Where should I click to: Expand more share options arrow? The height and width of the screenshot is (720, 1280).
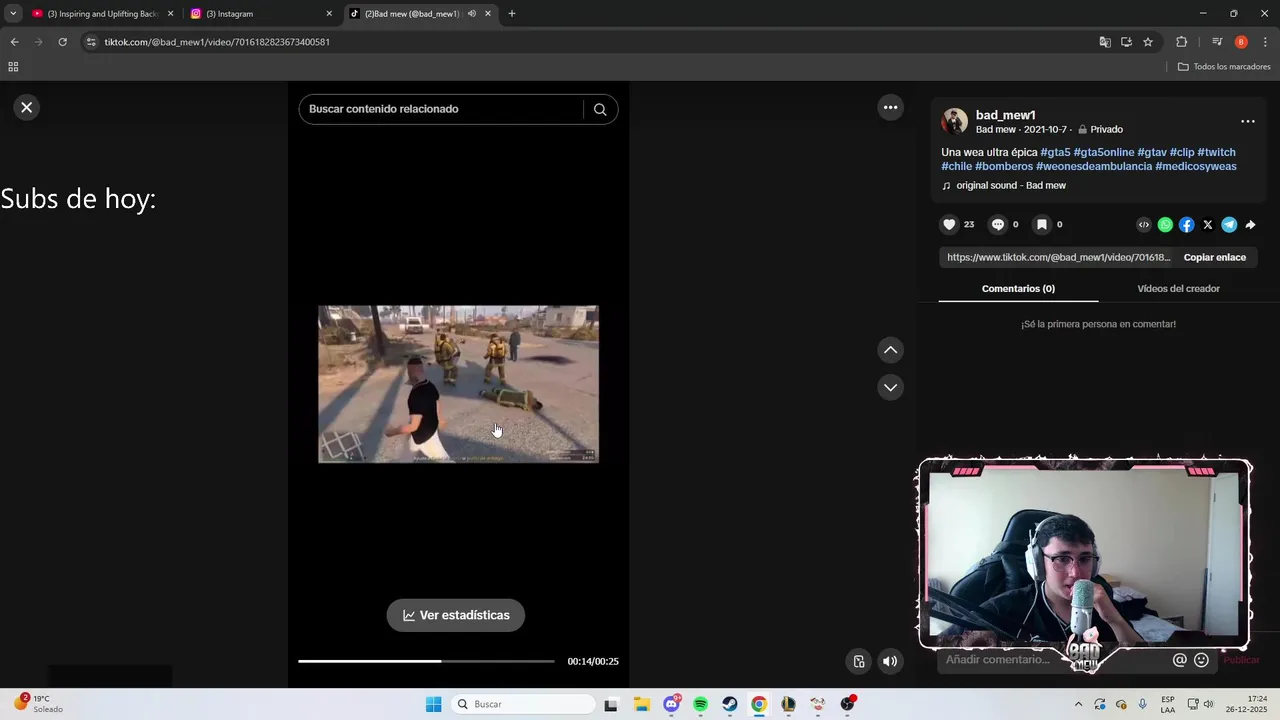1250,225
